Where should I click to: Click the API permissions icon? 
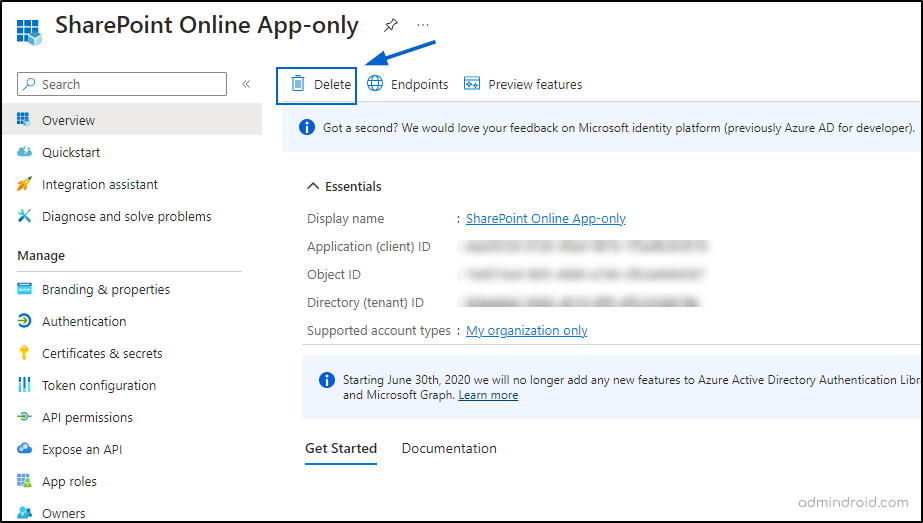[x=24, y=416]
